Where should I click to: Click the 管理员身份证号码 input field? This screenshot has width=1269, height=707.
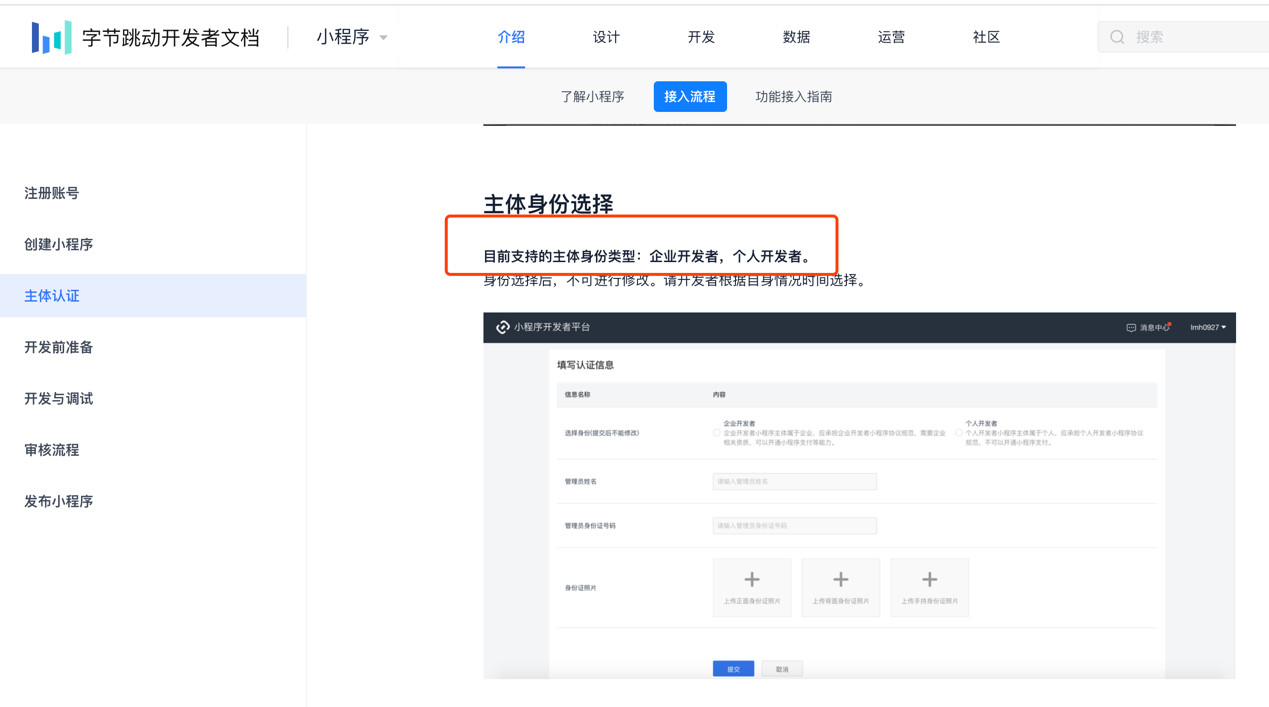pos(795,525)
